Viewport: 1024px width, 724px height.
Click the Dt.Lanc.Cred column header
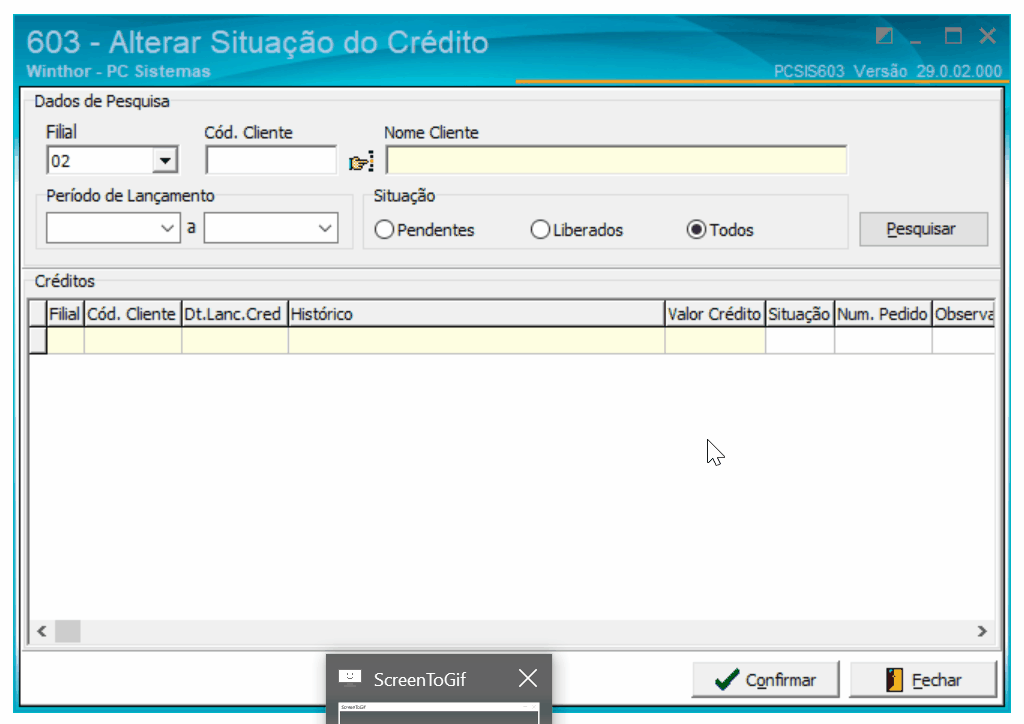(234, 314)
